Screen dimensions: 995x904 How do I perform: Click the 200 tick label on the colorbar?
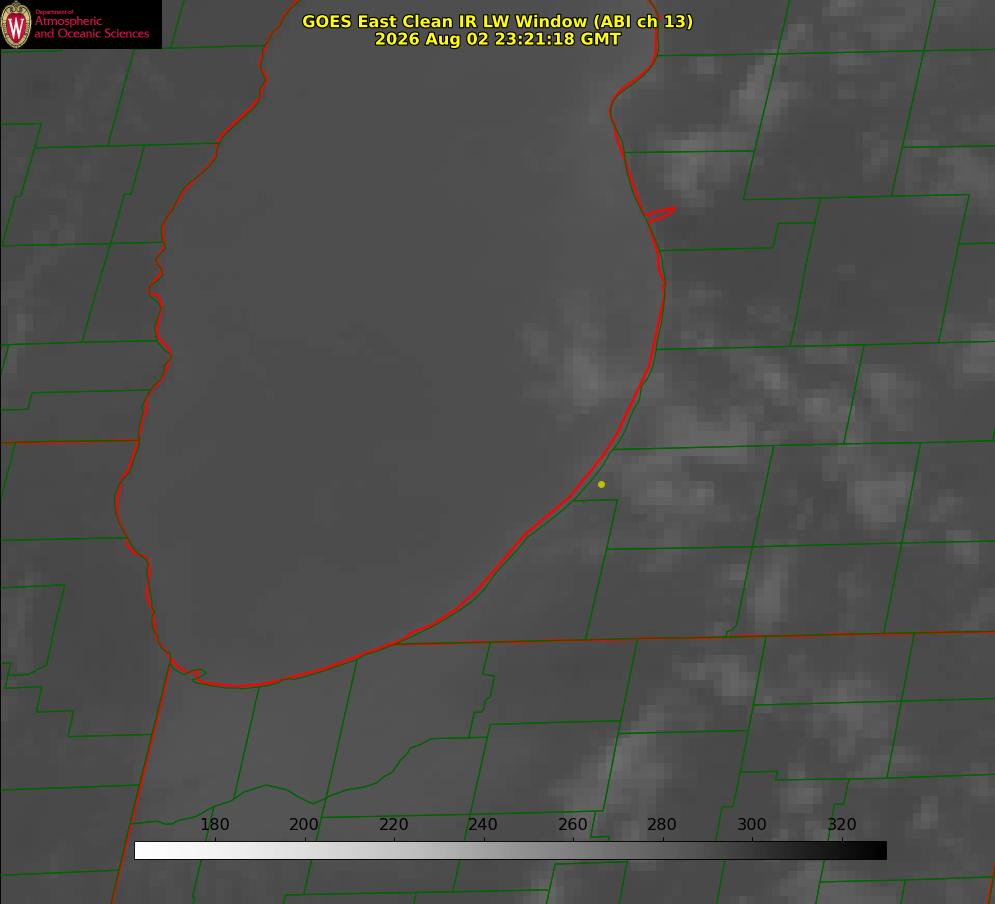pos(304,824)
